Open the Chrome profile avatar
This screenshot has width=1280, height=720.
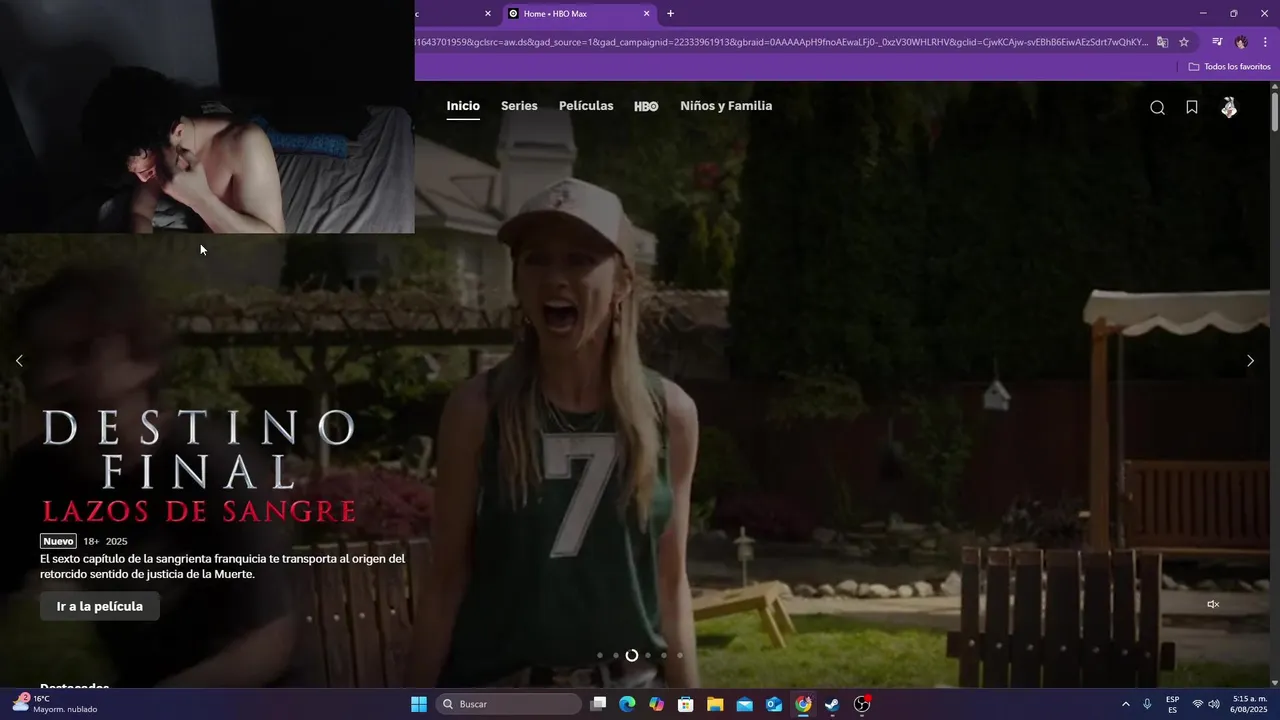pos(1241,42)
